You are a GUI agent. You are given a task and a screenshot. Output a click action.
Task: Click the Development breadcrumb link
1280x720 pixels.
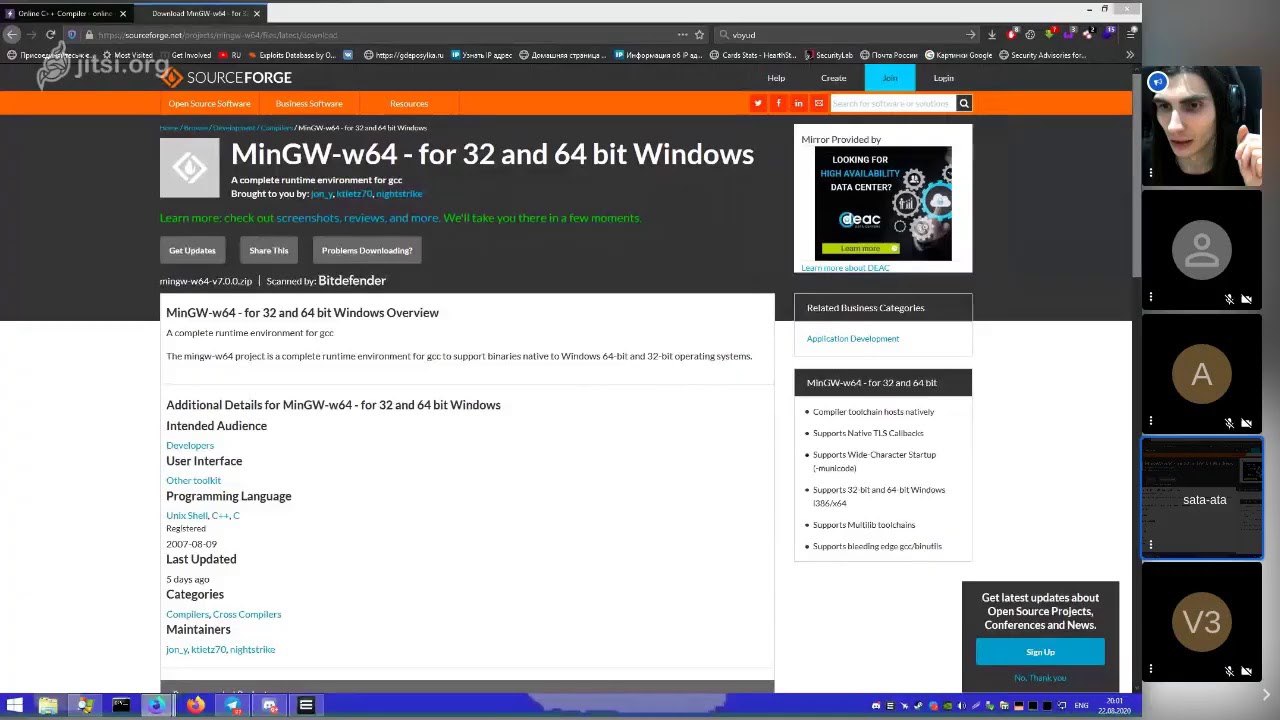coord(234,128)
